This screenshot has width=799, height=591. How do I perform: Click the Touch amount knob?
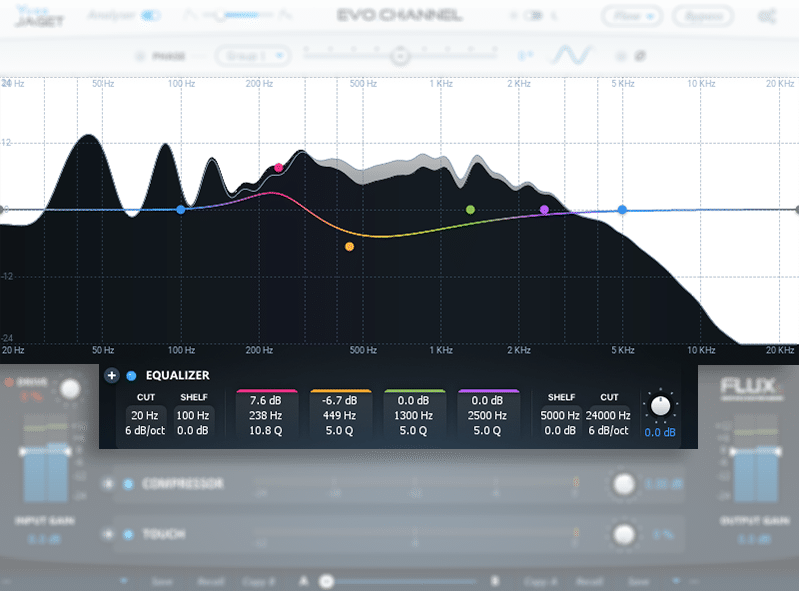point(624,534)
